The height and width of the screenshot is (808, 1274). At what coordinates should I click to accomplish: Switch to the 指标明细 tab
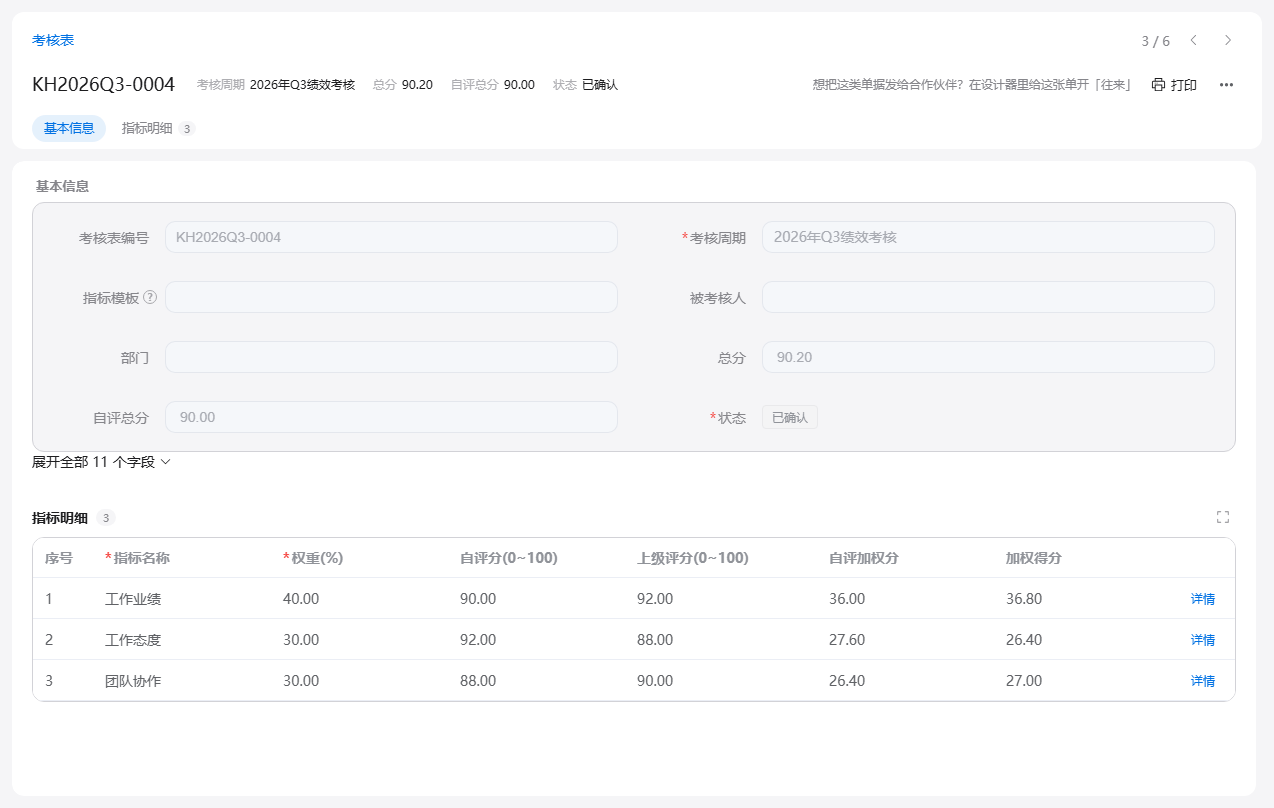click(x=158, y=128)
